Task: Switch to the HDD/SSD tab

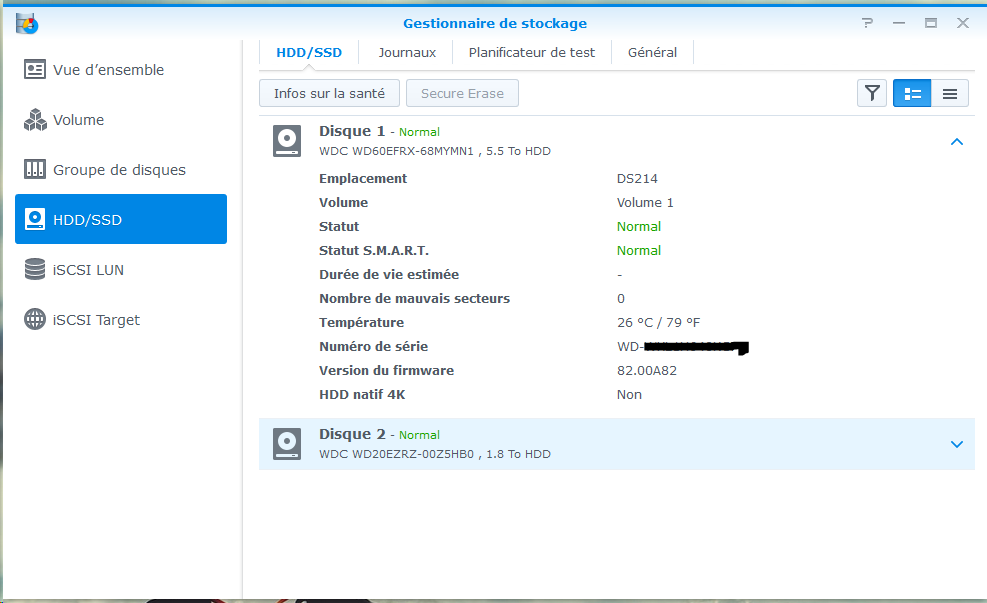Action: point(309,53)
